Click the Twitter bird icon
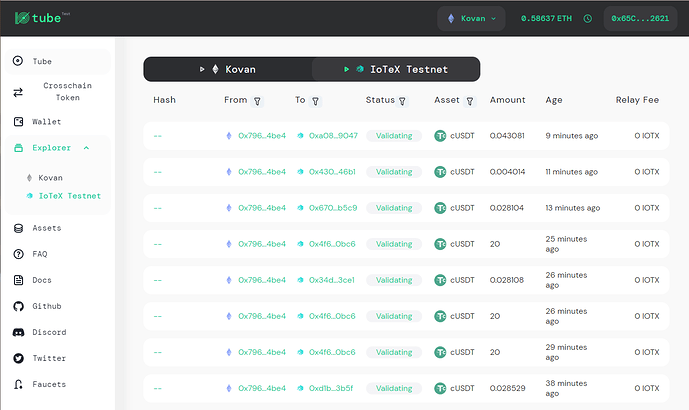Image resolution: width=689 pixels, height=410 pixels. click(x=18, y=358)
